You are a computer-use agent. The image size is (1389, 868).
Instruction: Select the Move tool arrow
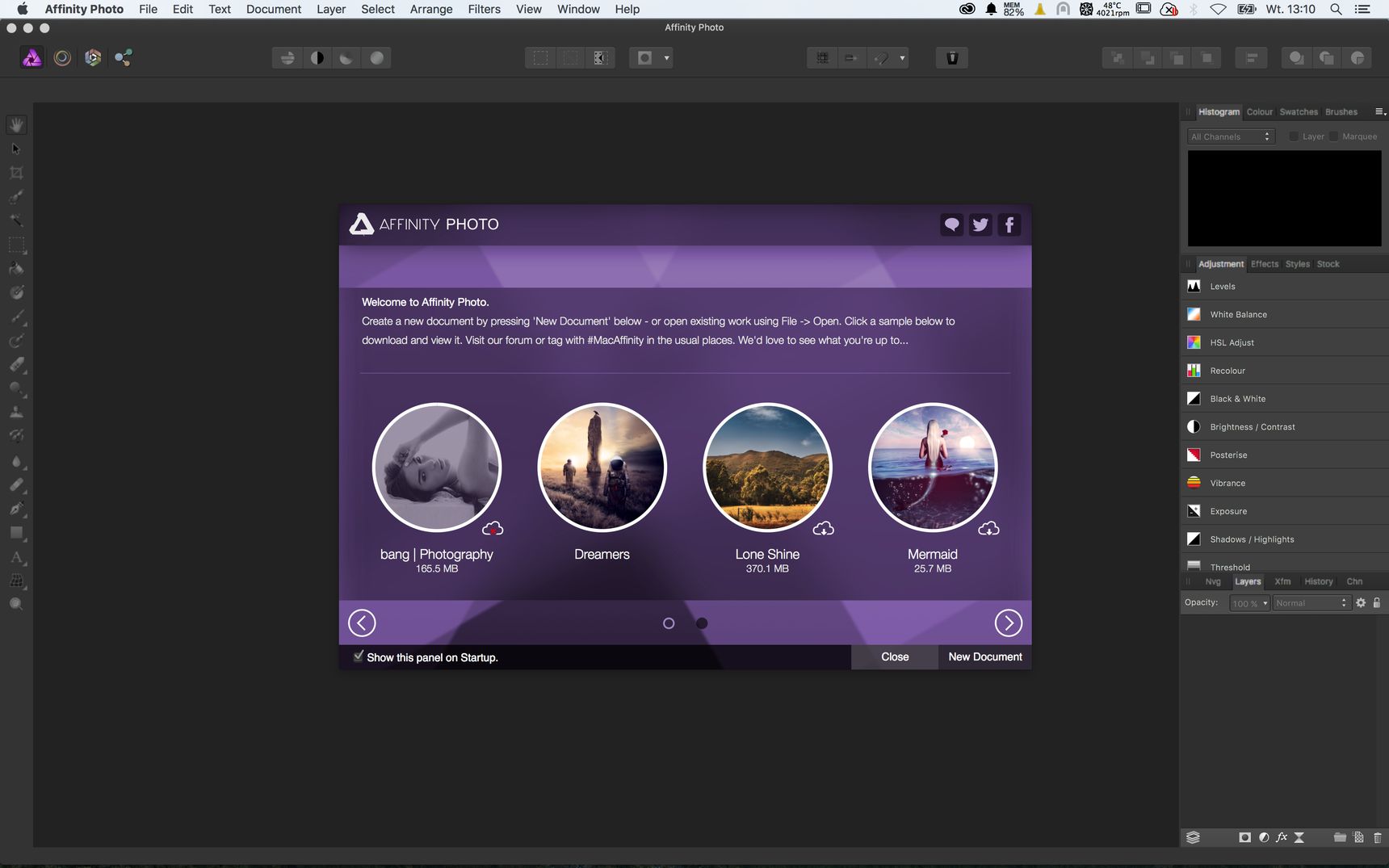pos(16,149)
